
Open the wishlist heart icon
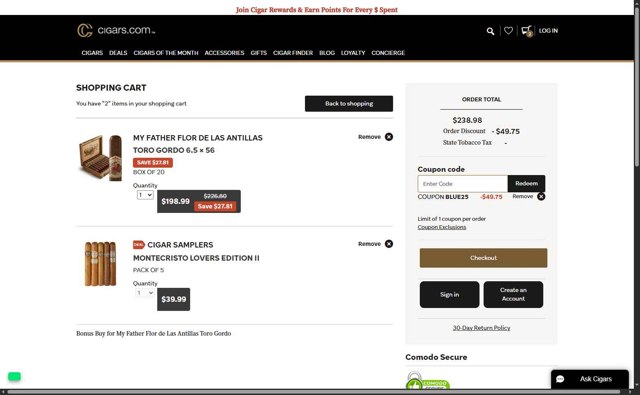(x=508, y=30)
